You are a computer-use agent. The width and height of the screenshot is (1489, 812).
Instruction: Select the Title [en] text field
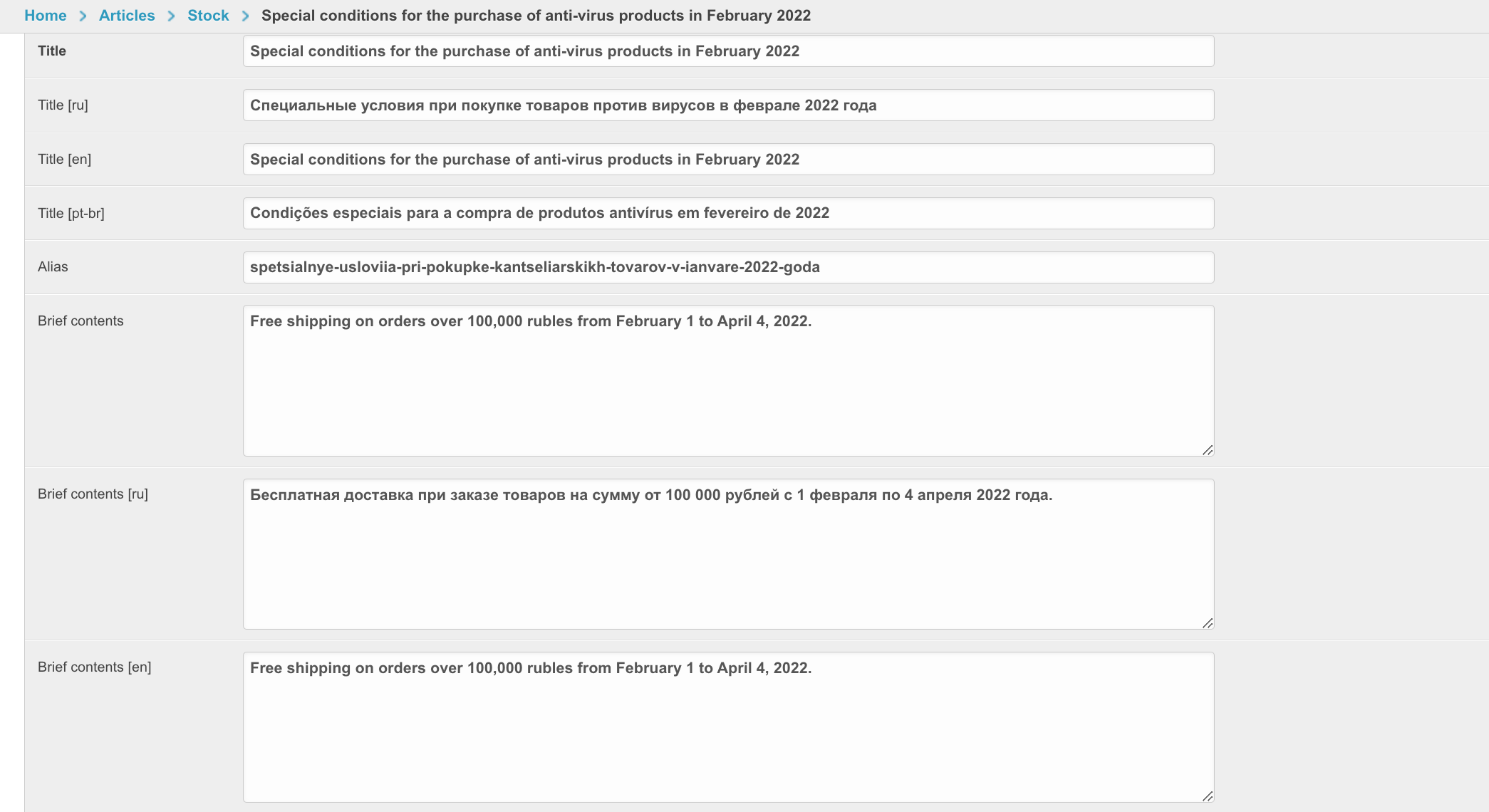pyautogui.click(x=728, y=160)
